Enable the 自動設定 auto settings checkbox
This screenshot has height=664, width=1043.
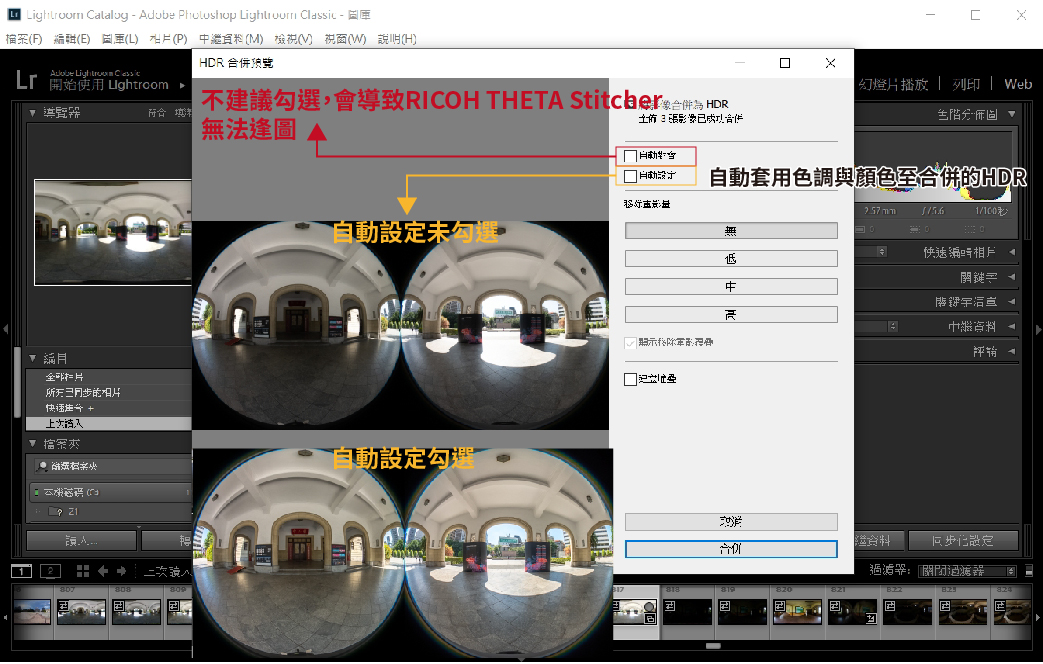[x=630, y=176]
